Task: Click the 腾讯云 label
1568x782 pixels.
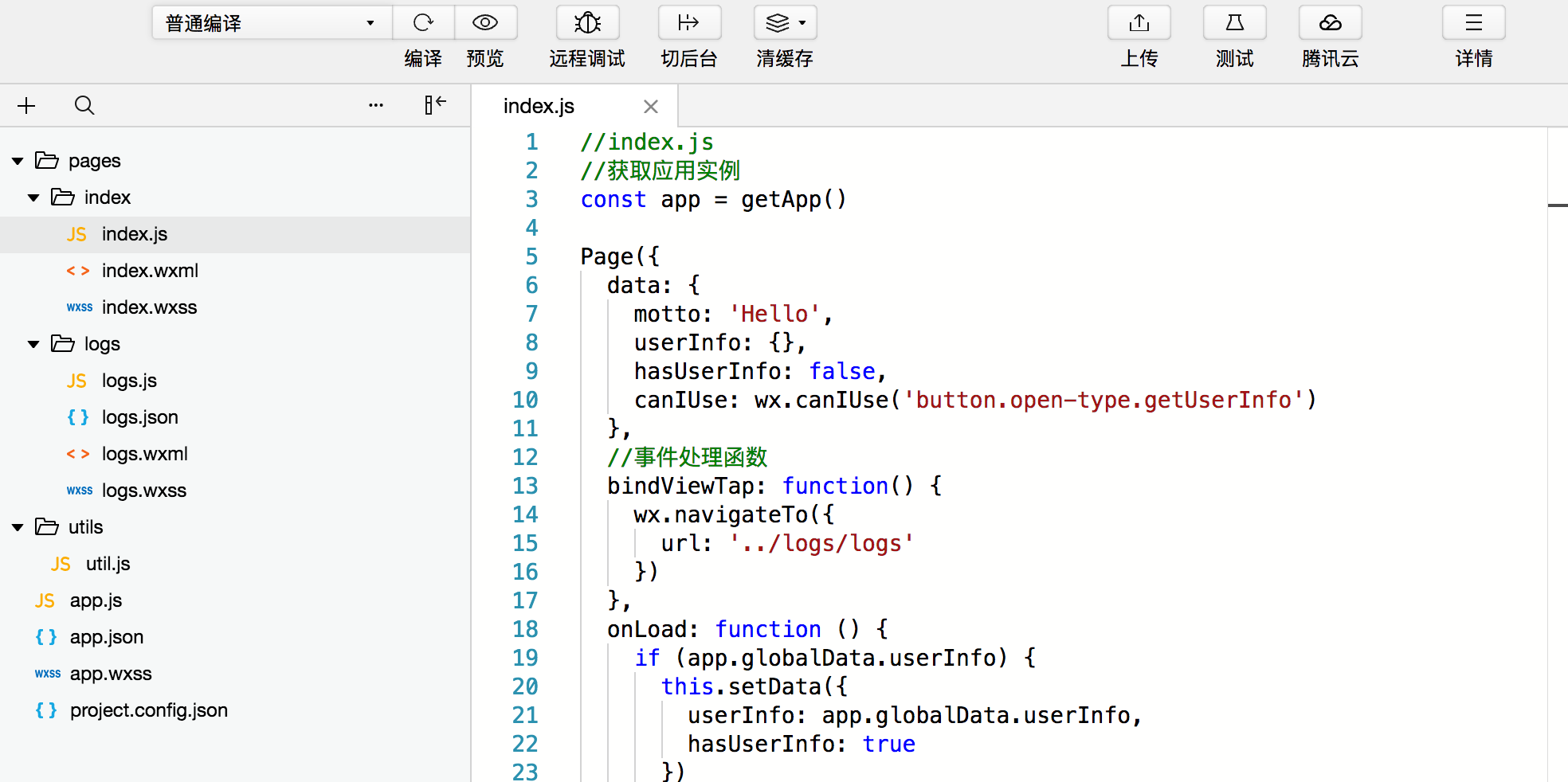Action: pyautogui.click(x=1331, y=58)
